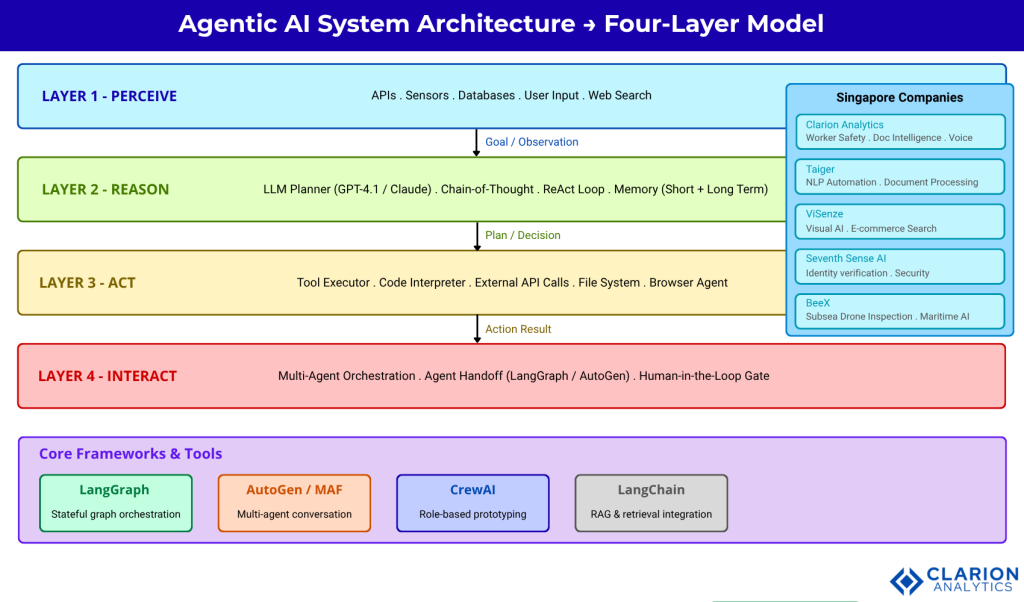Open the Seventh Sense AI company card
Screen dimensions: 1024x602
point(899,265)
